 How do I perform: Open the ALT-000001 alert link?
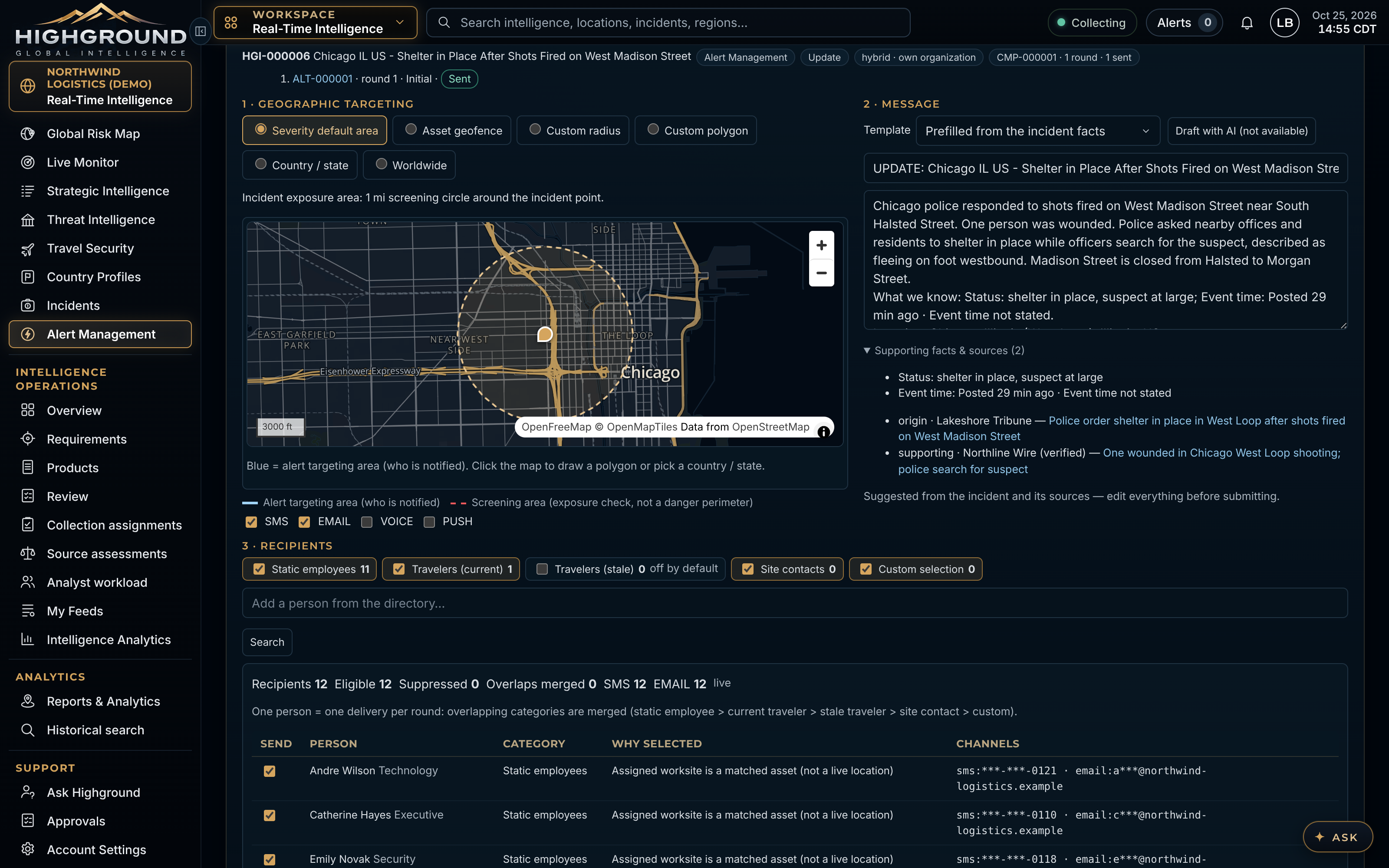click(323, 79)
